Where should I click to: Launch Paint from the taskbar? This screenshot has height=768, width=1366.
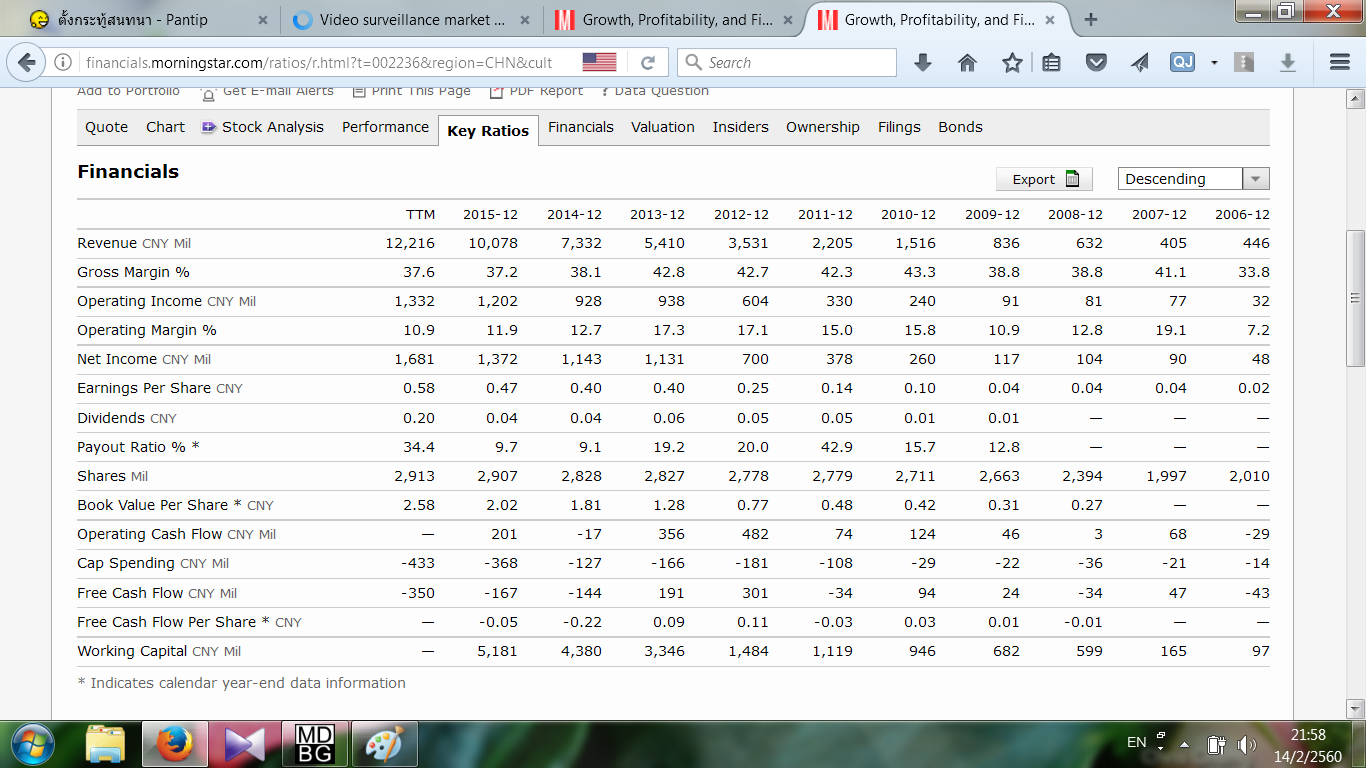[384, 745]
